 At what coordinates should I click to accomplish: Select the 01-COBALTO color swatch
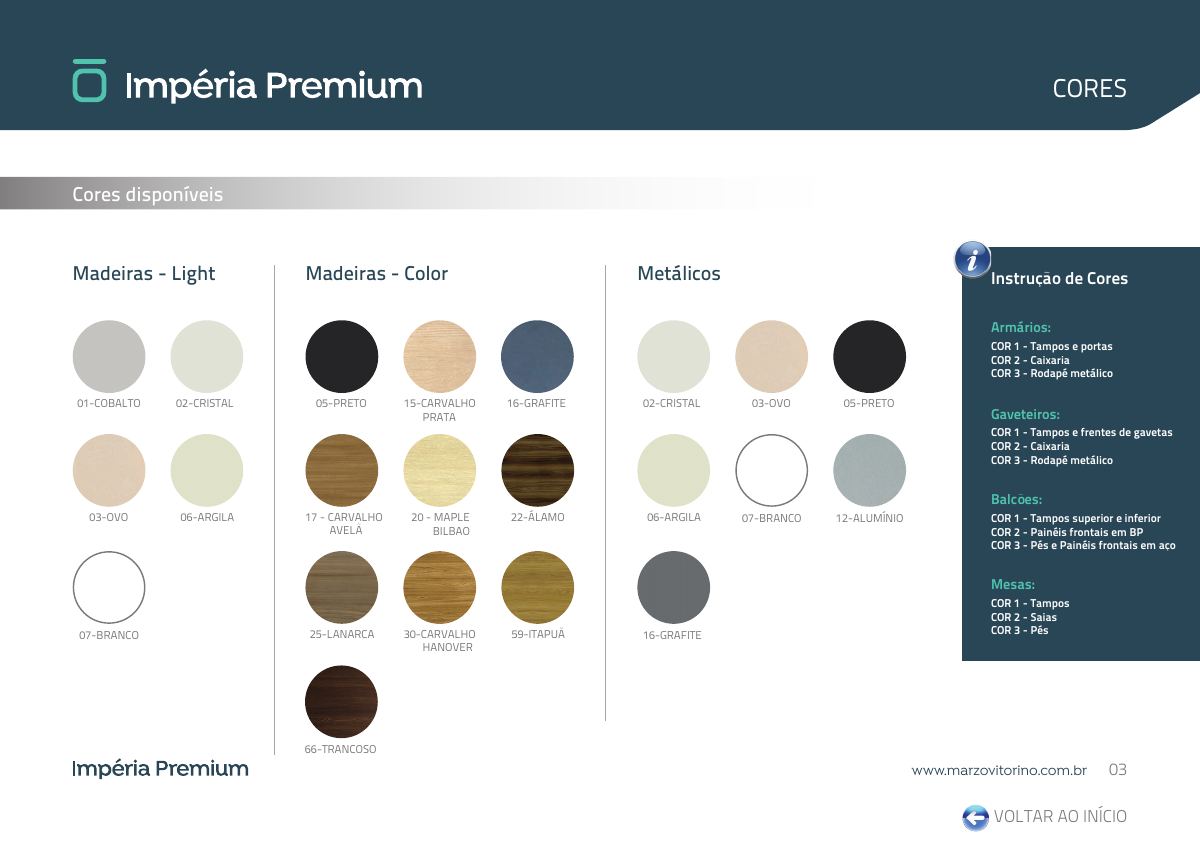tap(109, 356)
